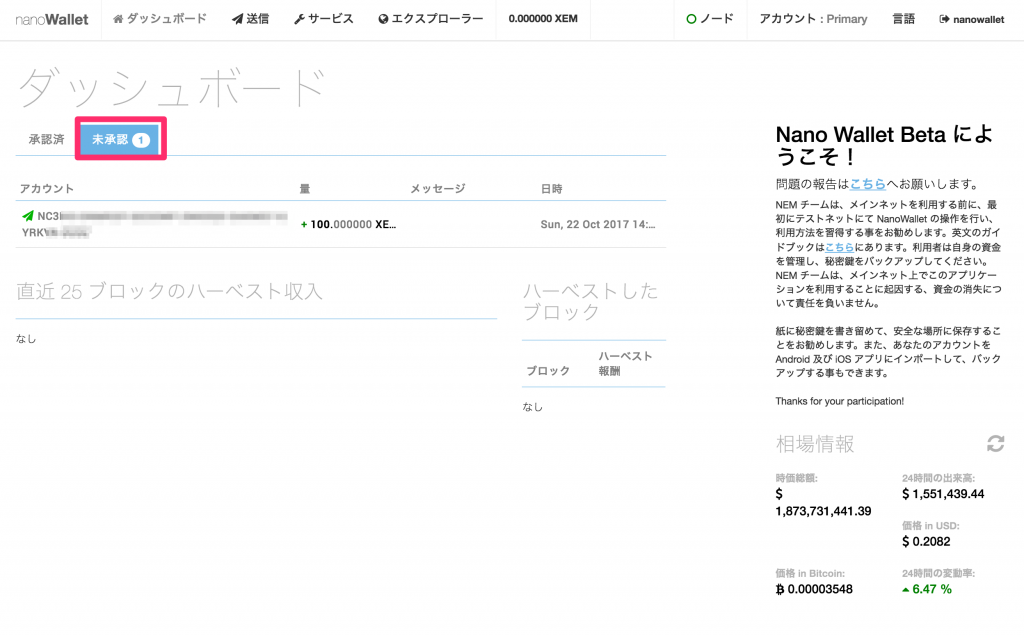Click the paper plane icon beside 送信
Viewport: 1024px width, 636px height.
(237, 20)
